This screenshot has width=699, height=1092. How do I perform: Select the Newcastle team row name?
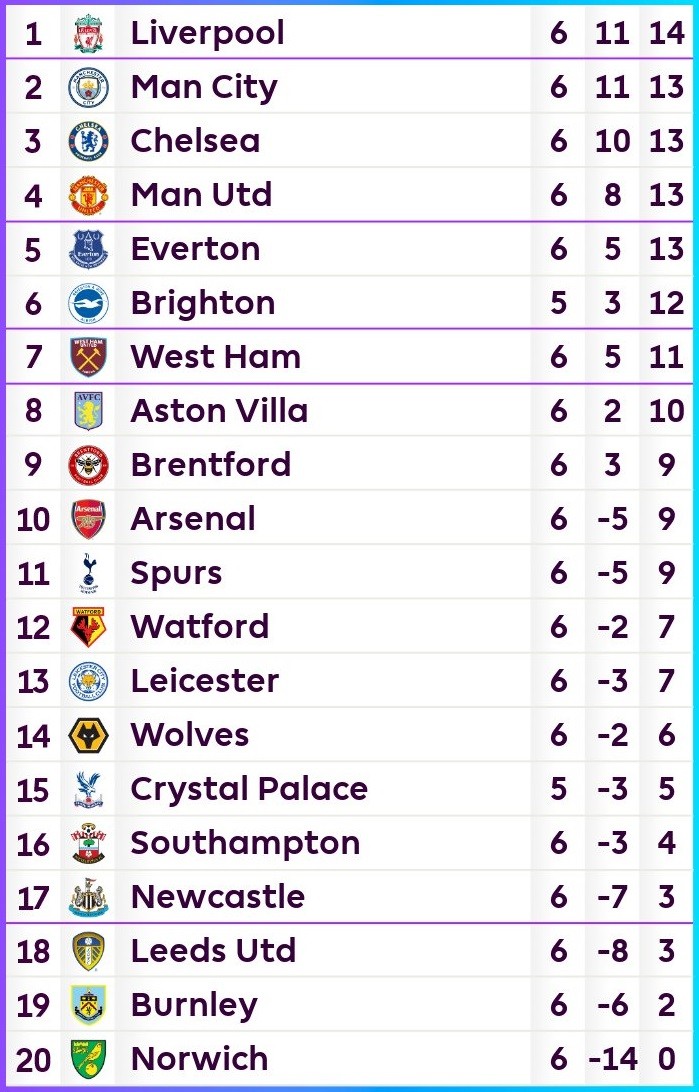pyautogui.click(x=218, y=896)
